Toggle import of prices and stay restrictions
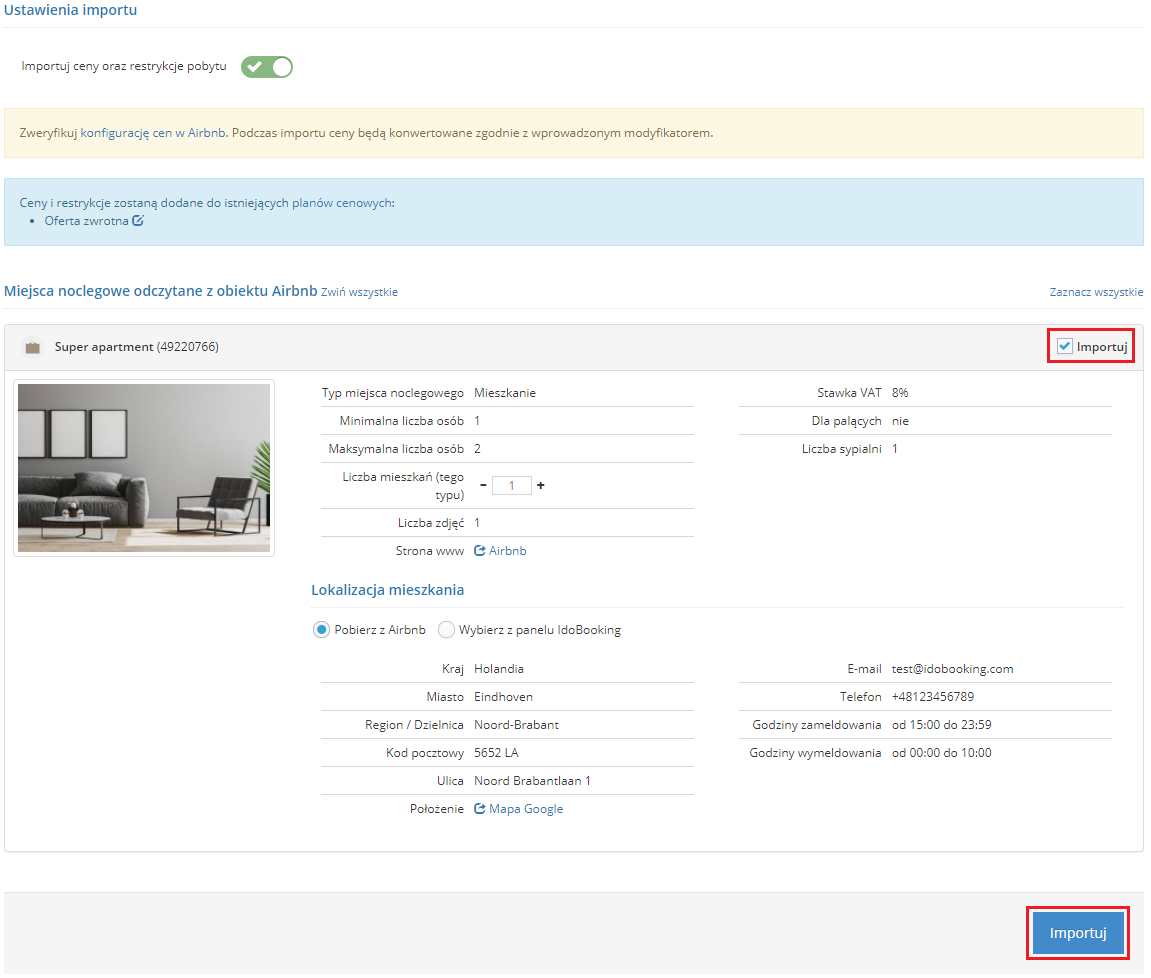Screen dimensions: 1151x978 point(267,67)
